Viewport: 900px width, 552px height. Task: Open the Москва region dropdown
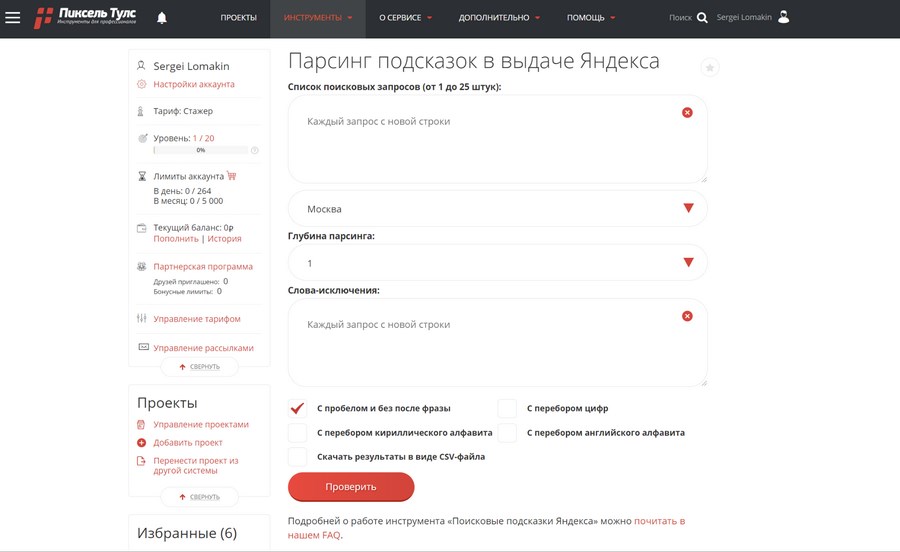pyautogui.click(x=498, y=209)
